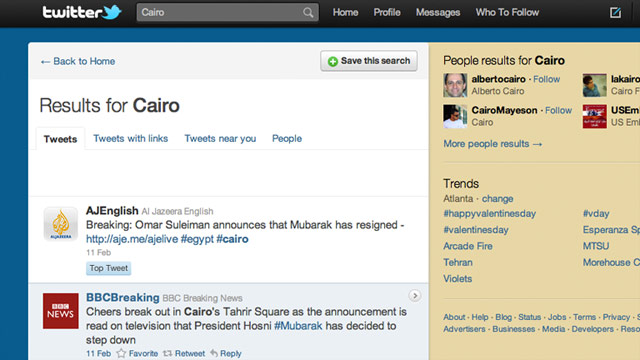
Task: Open Blog footer link
Action: [504, 317]
